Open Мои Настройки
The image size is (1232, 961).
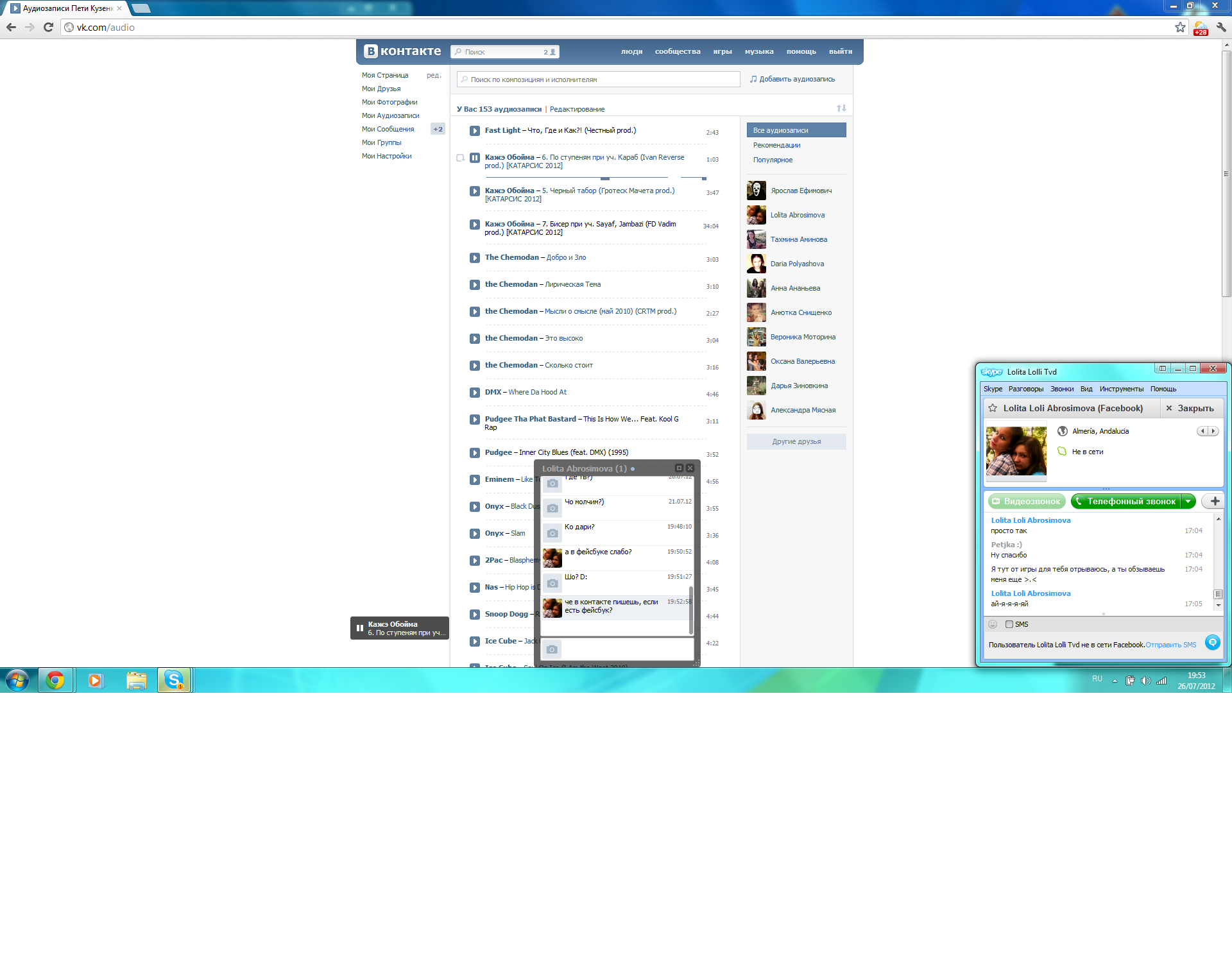point(386,157)
